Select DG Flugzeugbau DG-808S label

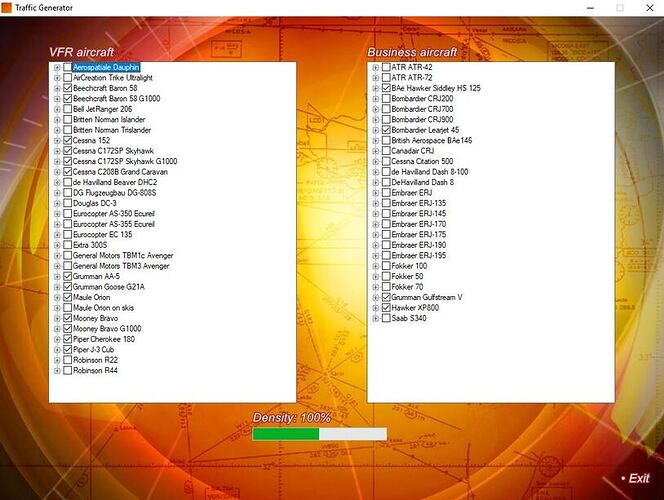click(x=114, y=193)
